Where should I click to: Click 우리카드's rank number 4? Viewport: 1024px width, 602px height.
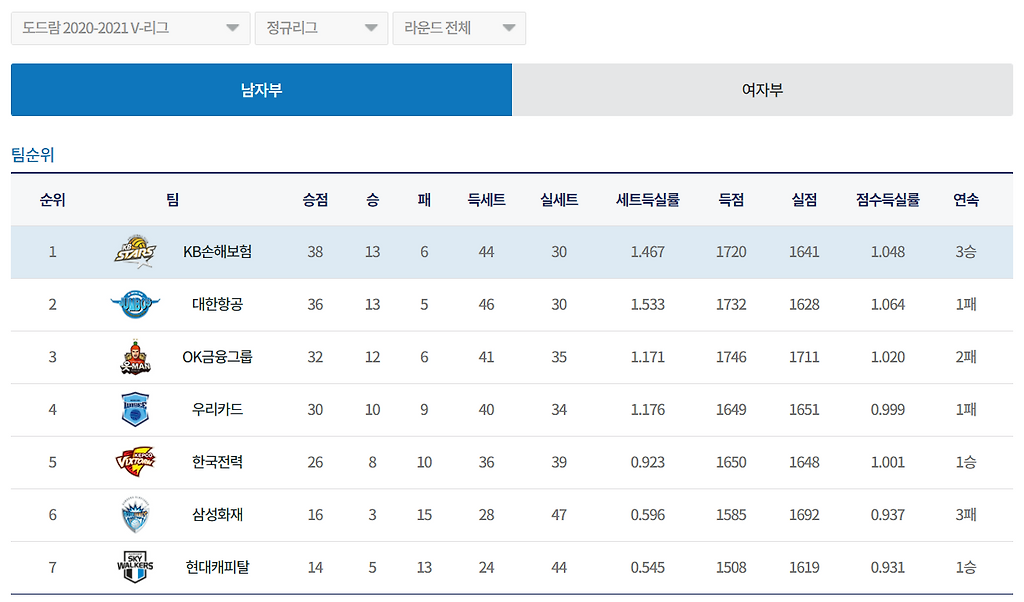(x=53, y=410)
